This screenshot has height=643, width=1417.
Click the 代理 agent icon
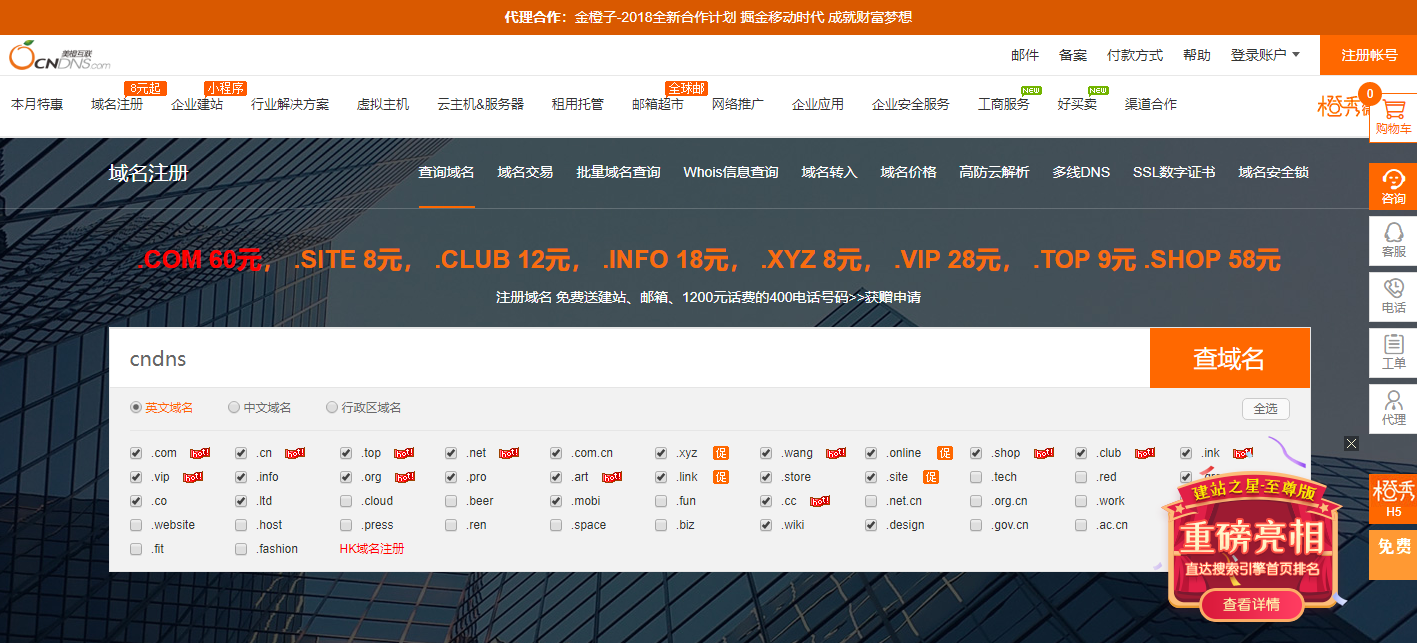(x=1392, y=408)
